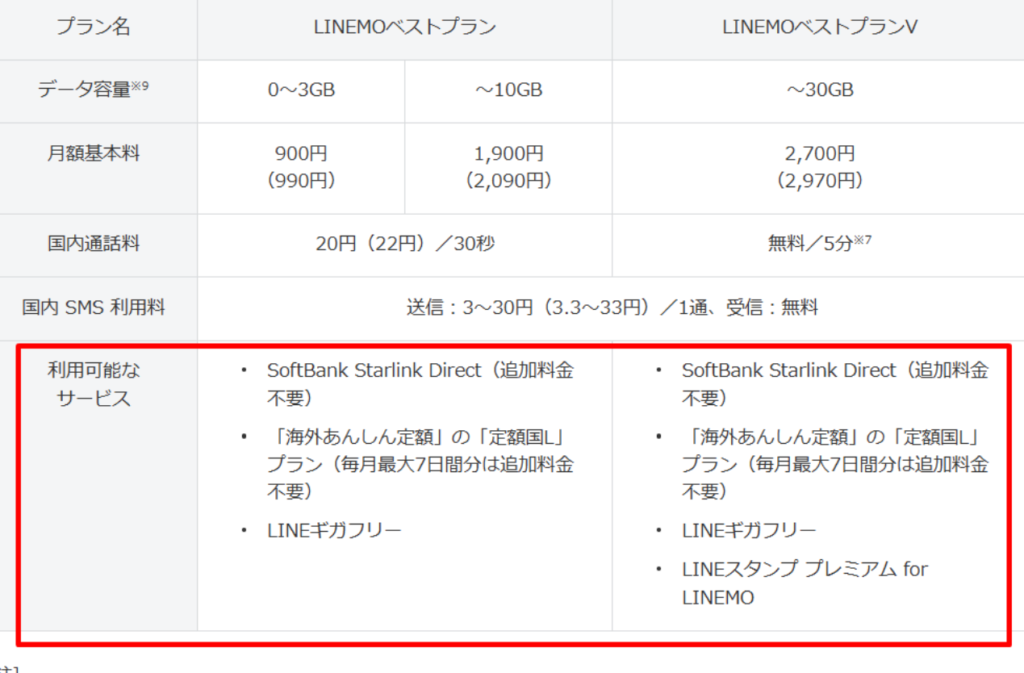Select the 2,700円 (2,970円) price cell
This screenshot has height=673, width=1024.
(820, 166)
